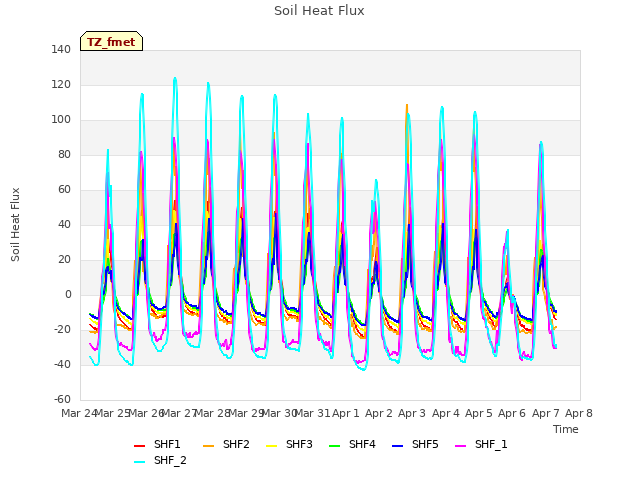Click the 60 y-axis tick value
This screenshot has width=640, height=480.
click(64, 189)
